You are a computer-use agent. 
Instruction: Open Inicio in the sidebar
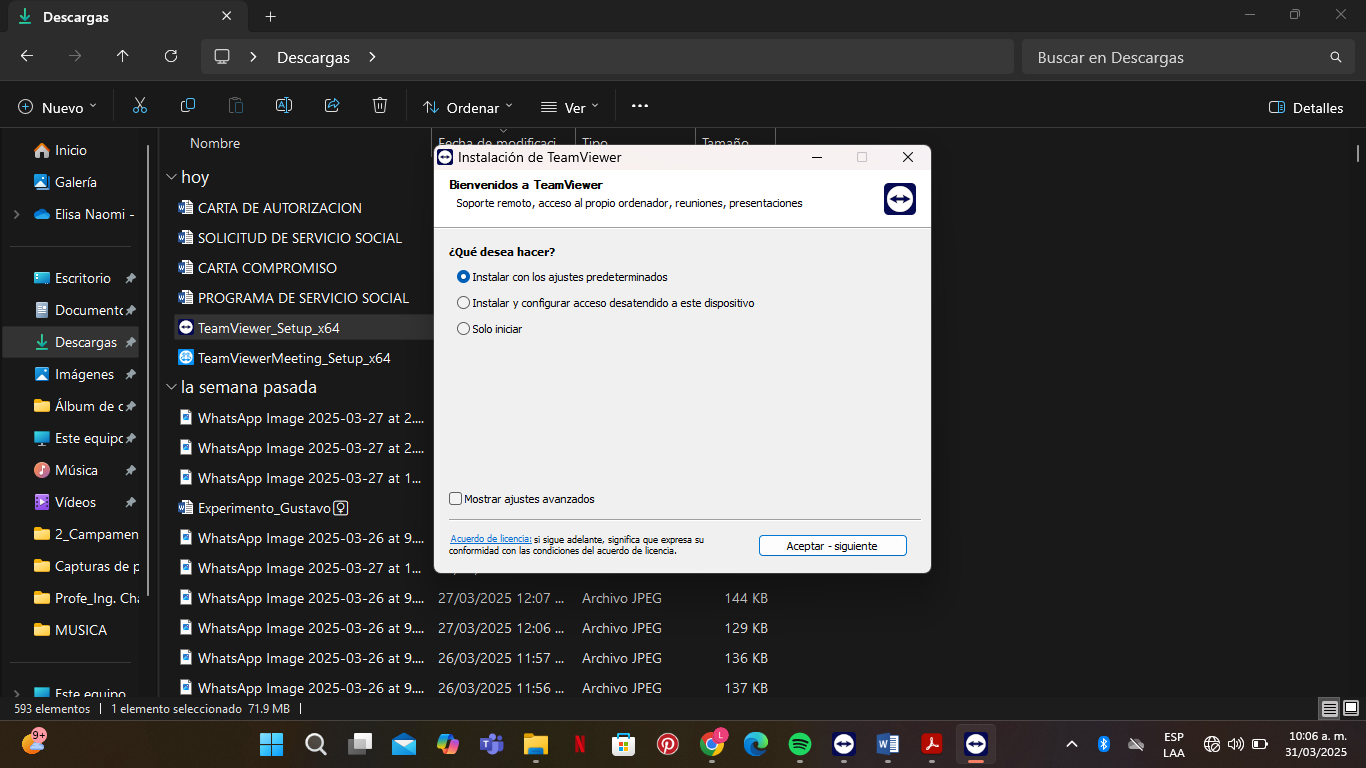(x=71, y=150)
